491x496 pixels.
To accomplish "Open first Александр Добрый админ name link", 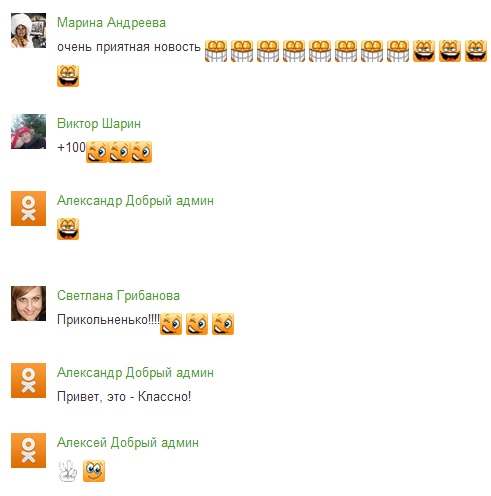I will (135, 201).
